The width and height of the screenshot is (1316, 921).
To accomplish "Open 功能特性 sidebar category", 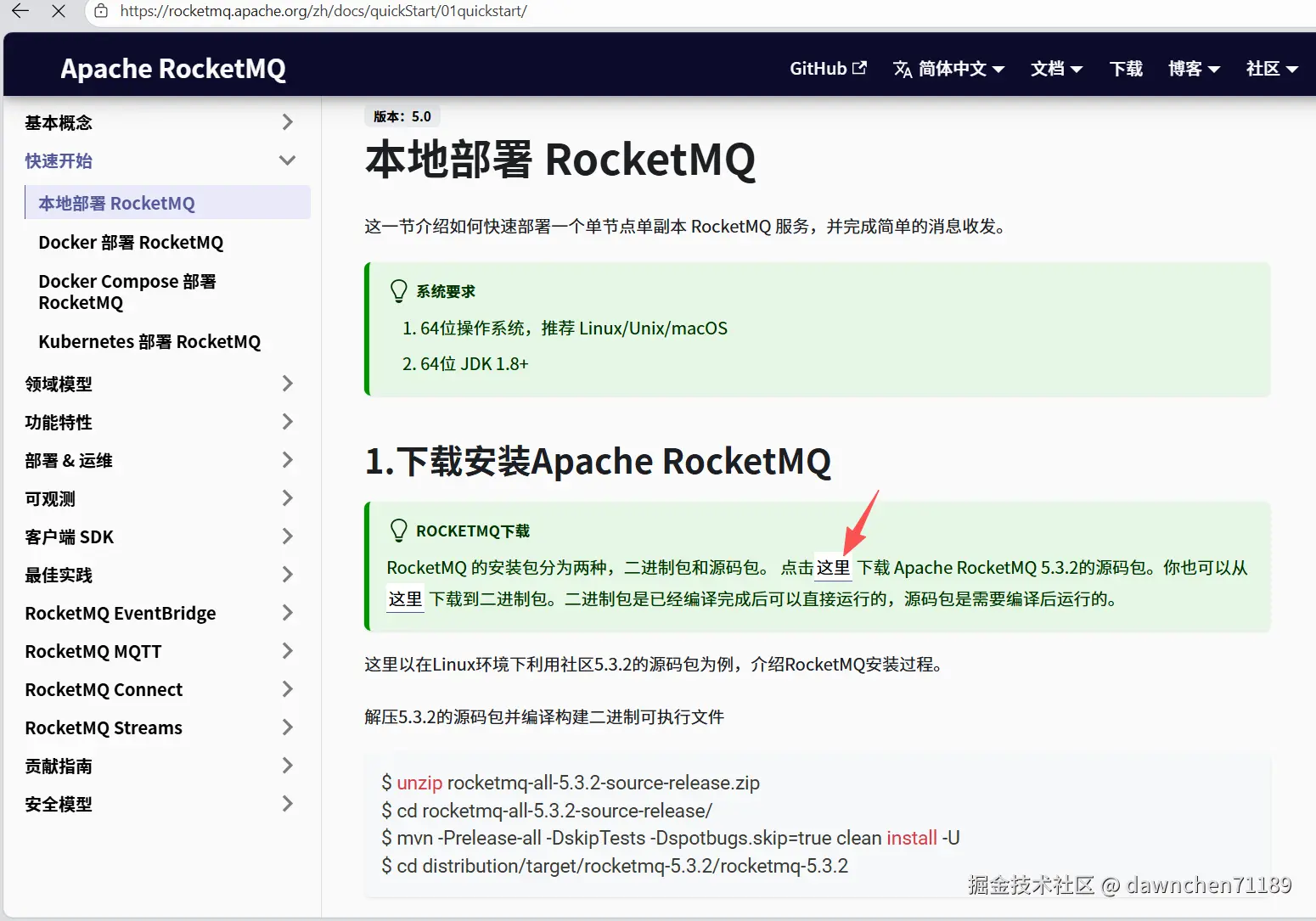I will (x=59, y=422).
